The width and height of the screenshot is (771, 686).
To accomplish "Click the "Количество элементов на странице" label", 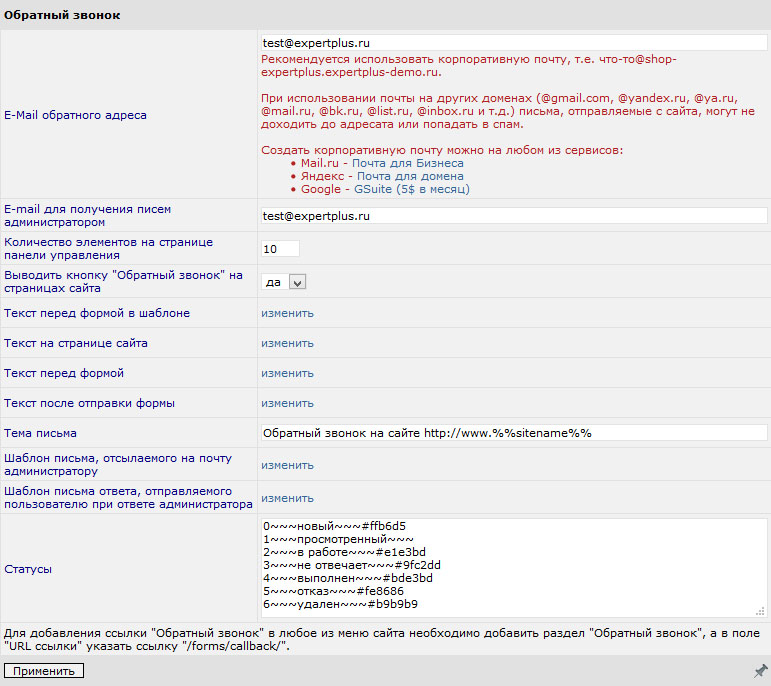I will [109, 249].
